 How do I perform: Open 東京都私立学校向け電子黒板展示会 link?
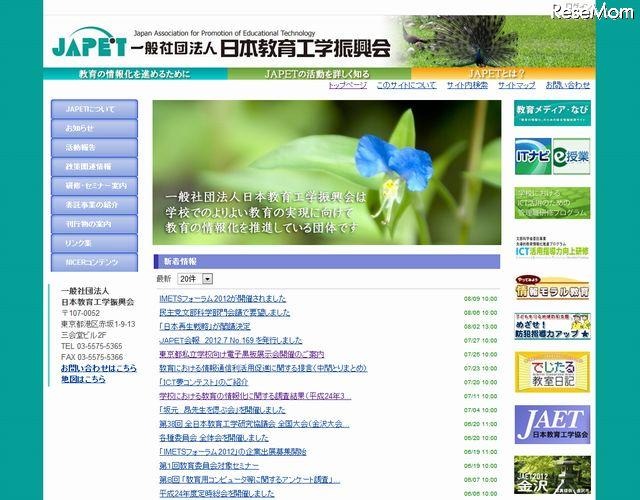click(242, 354)
